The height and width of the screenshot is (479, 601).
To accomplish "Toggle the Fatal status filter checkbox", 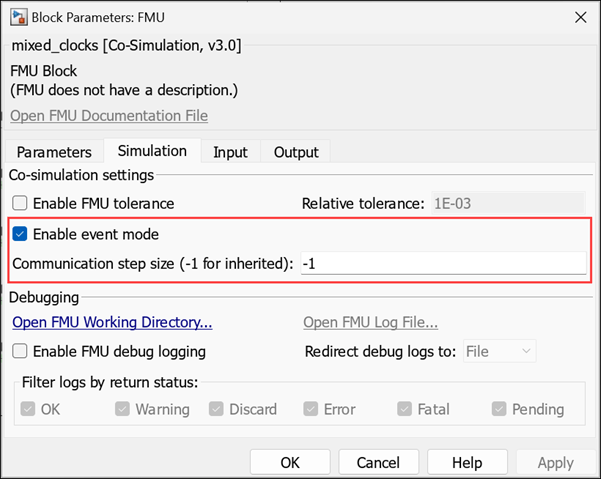I will pos(406,409).
